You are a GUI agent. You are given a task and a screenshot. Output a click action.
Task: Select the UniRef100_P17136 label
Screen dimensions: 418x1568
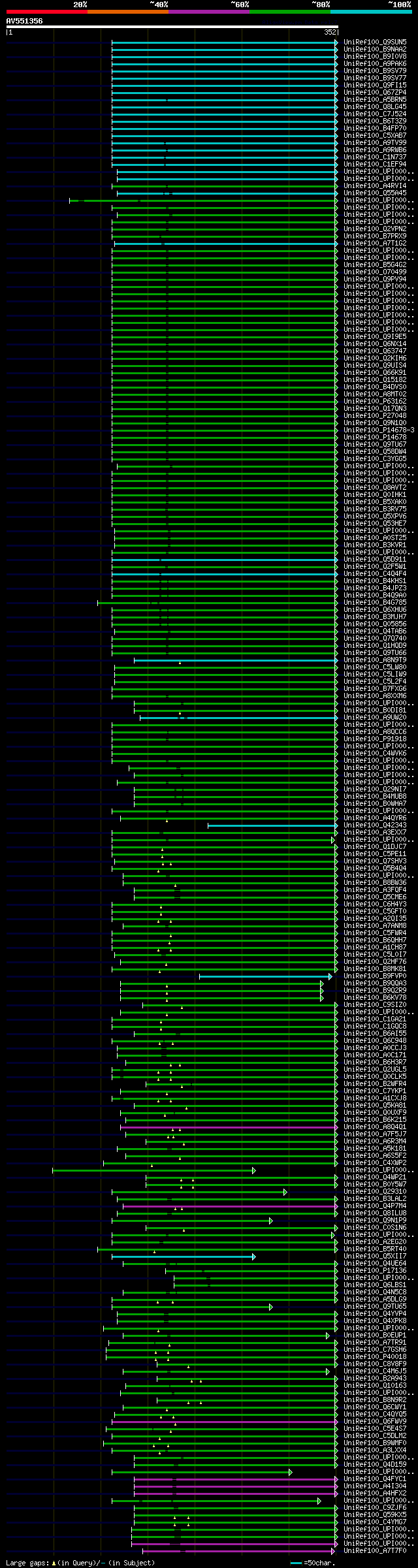[375, 1271]
